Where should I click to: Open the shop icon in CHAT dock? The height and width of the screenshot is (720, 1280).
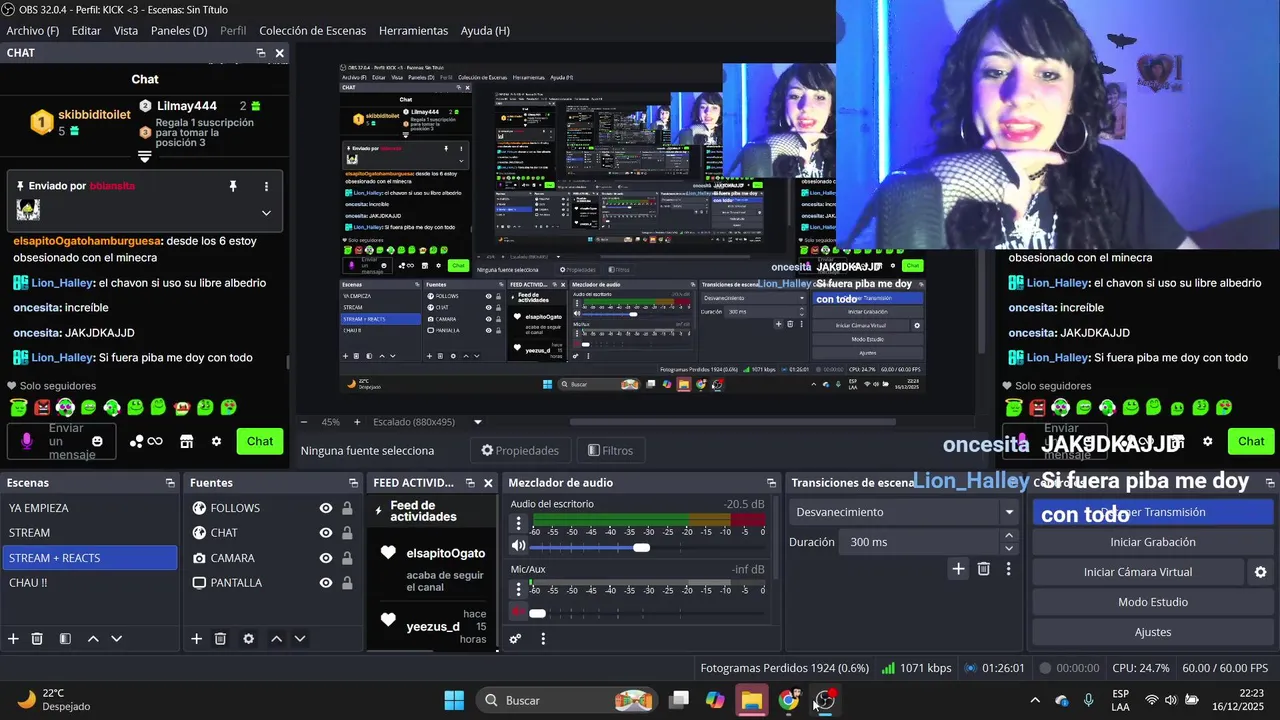186,441
